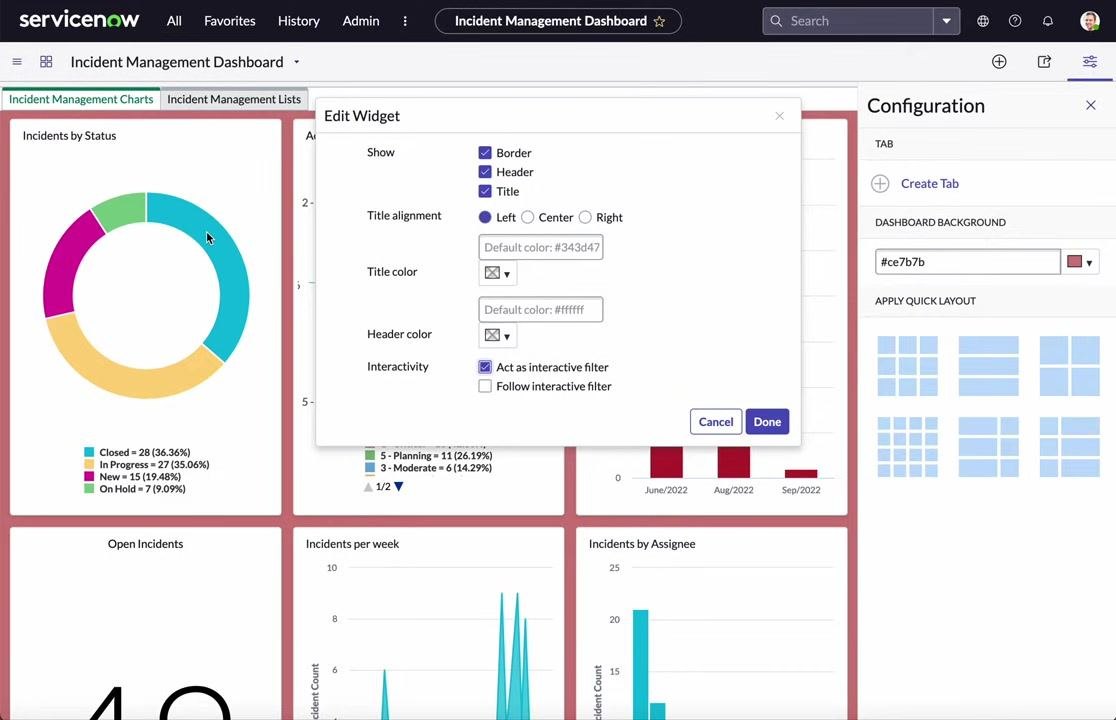This screenshot has height=720, width=1116.
Task: Click the dashboard grid overview icon
Action: coord(46,62)
